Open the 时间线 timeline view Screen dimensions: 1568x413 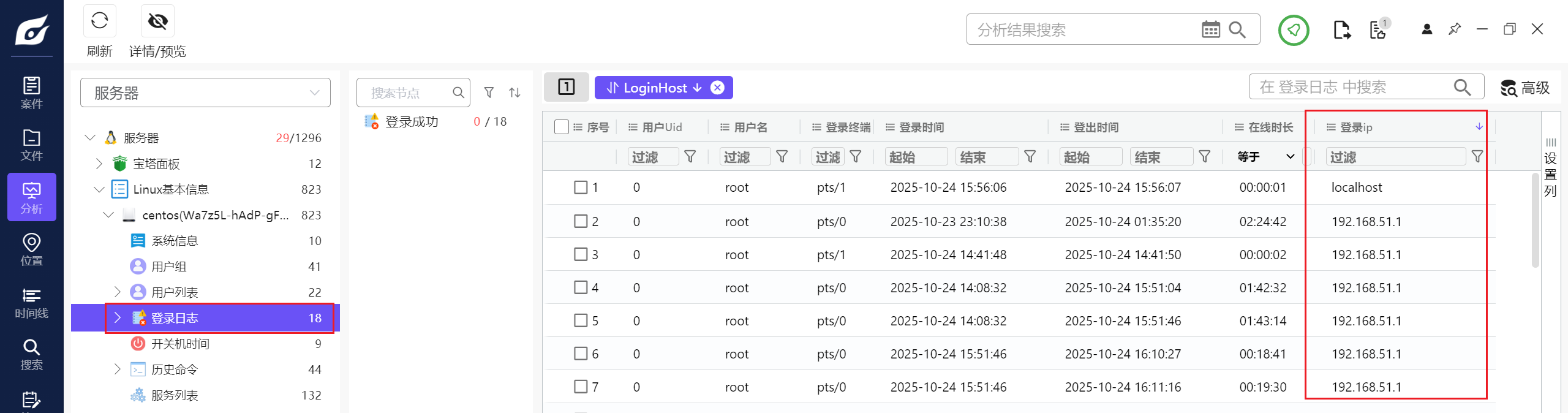[x=31, y=303]
